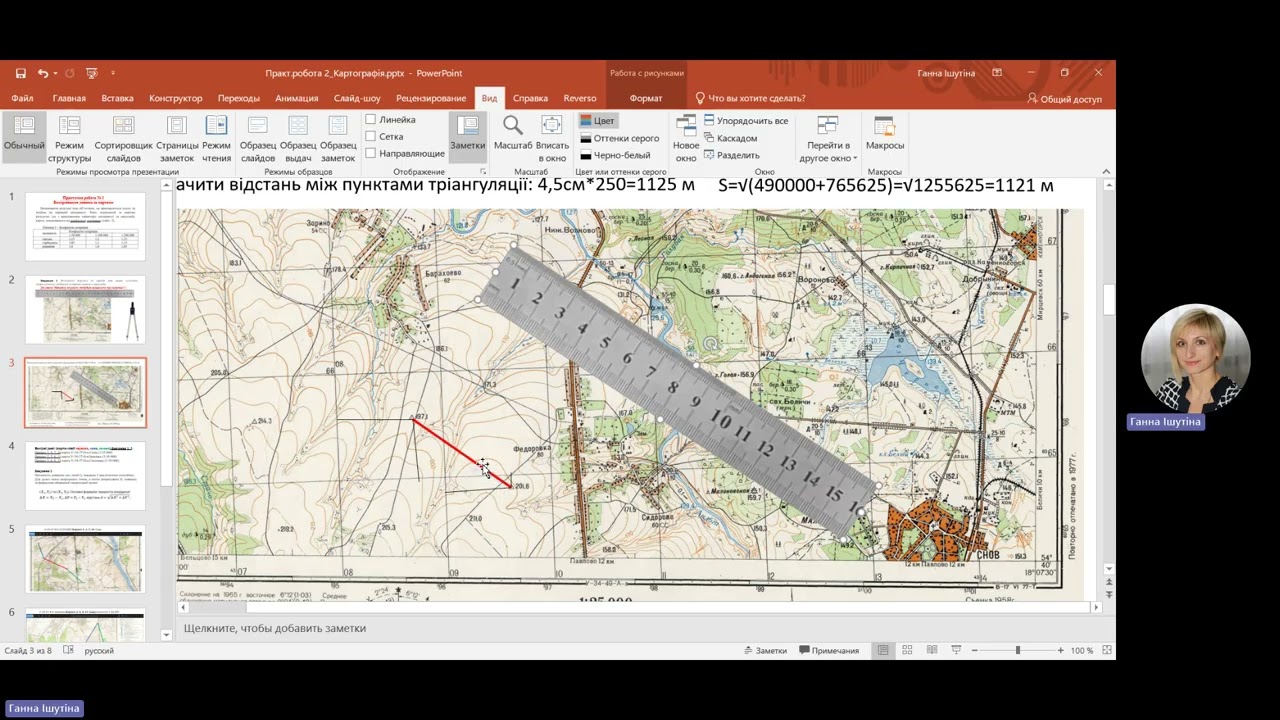
Task: Open the Слайд-шоу tab
Action: pyautogui.click(x=357, y=98)
